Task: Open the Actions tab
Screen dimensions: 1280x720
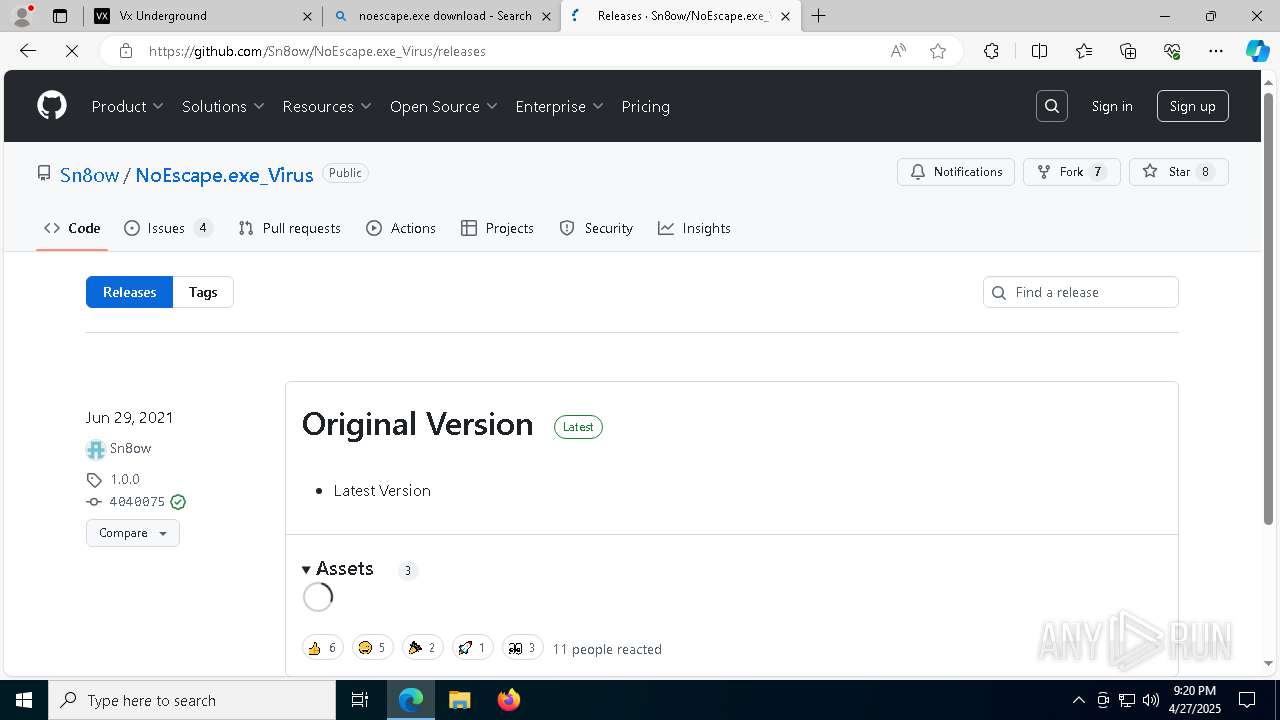Action: click(x=401, y=228)
